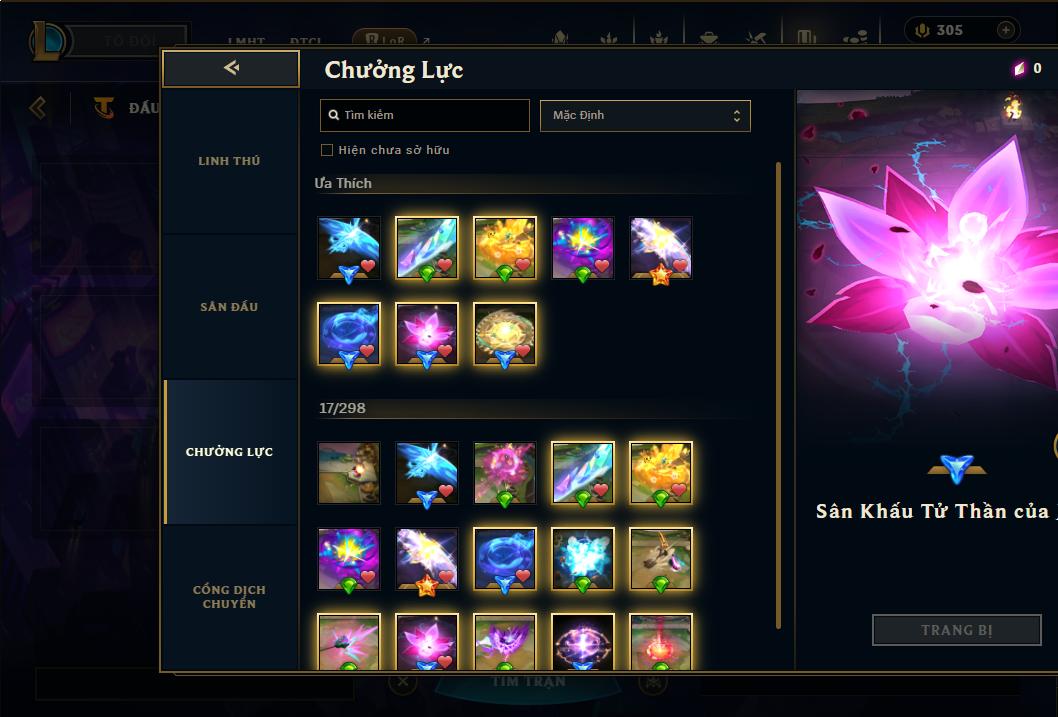The width and height of the screenshot is (1058, 717).
Task: Switch to the Linh Thú tab
Action: coord(229,161)
